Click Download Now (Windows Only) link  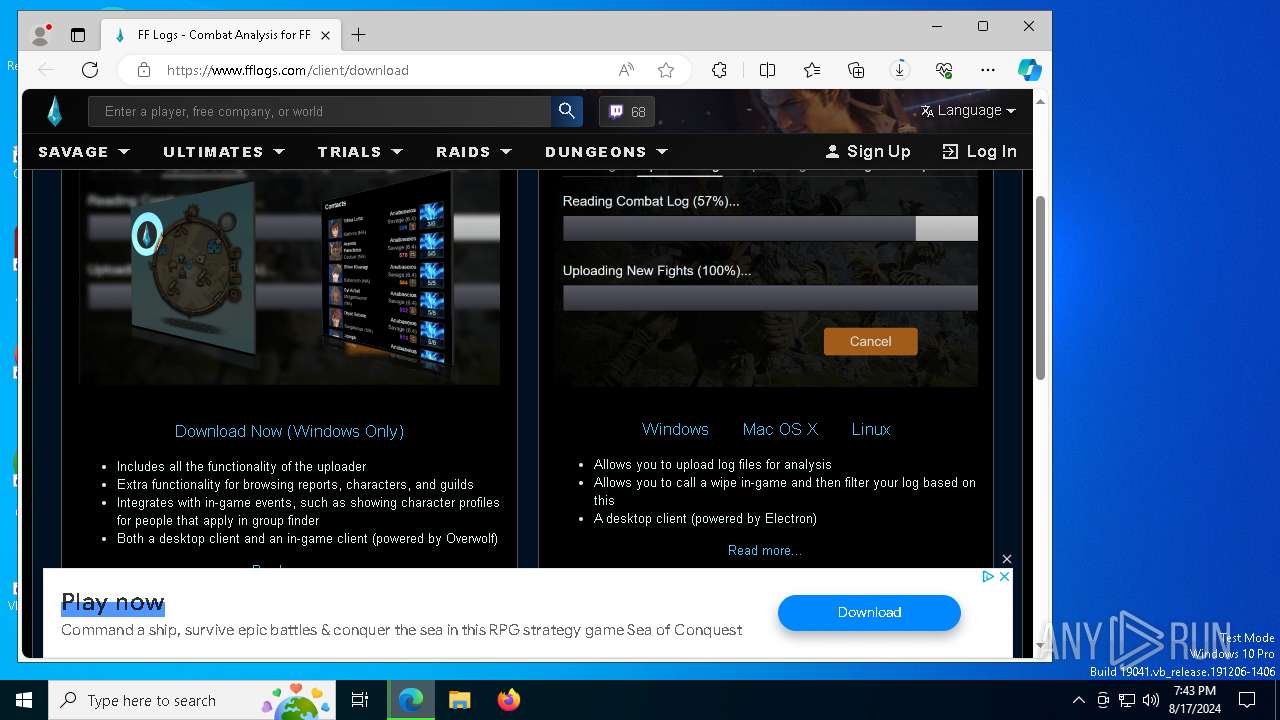(289, 431)
